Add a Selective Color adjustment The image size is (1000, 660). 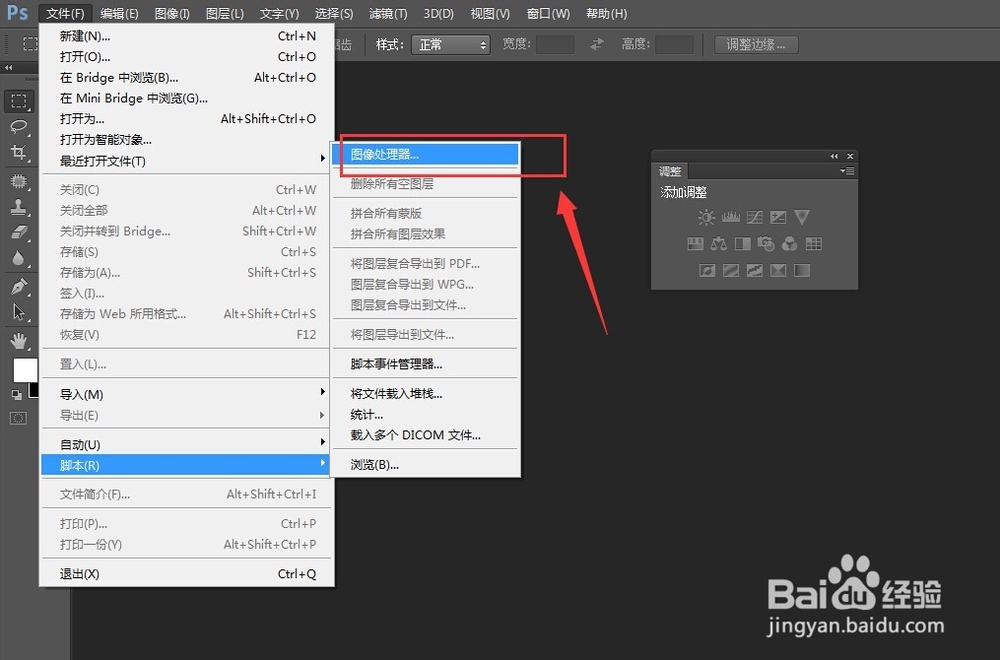(778, 270)
